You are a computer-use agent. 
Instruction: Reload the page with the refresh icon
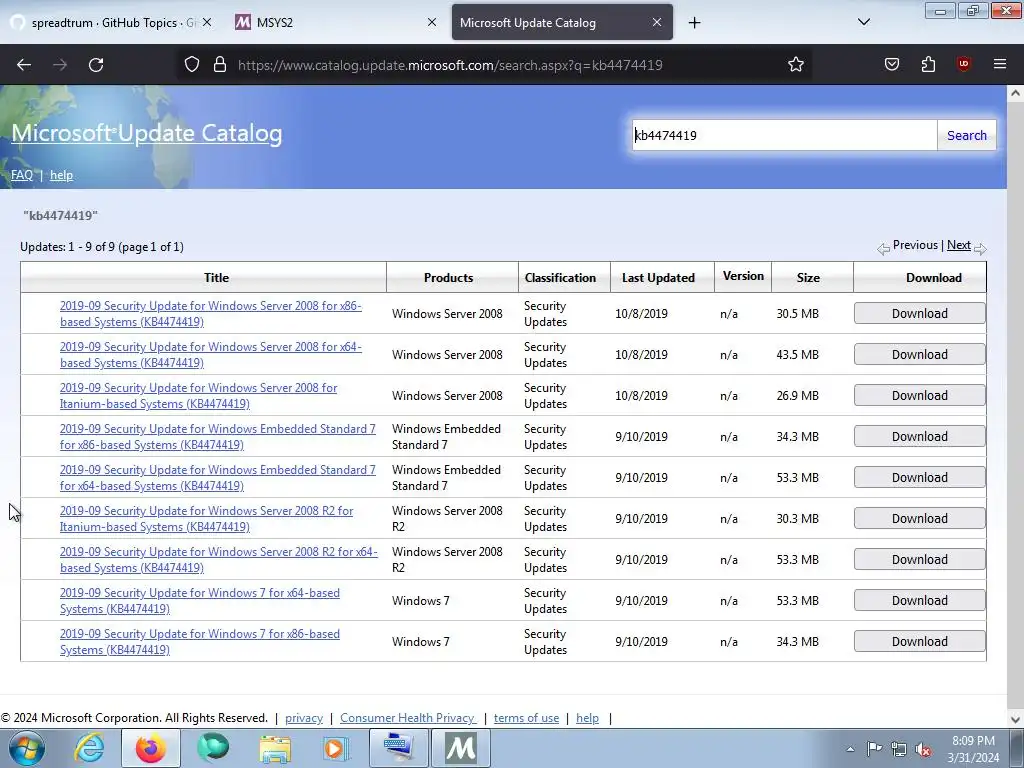pyautogui.click(x=96, y=65)
